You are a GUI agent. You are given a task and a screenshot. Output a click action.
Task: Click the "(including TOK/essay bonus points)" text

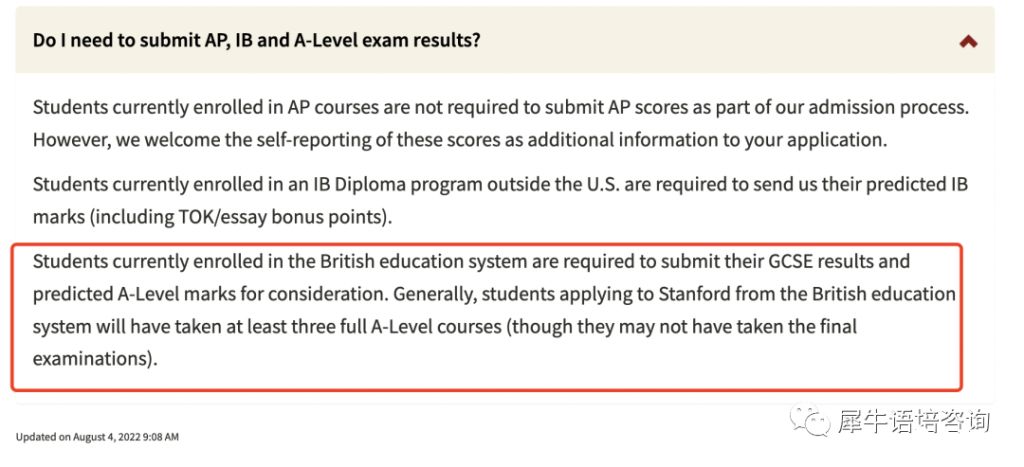tap(240, 217)
